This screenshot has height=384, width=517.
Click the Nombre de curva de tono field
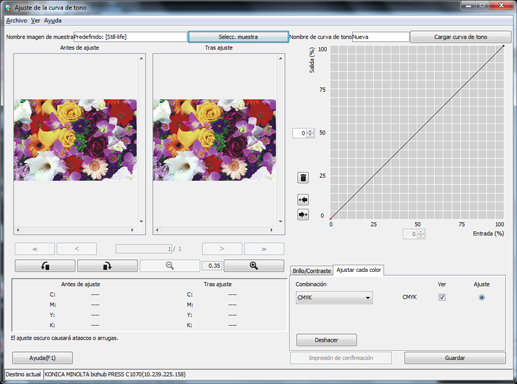[x=380, y=37]
